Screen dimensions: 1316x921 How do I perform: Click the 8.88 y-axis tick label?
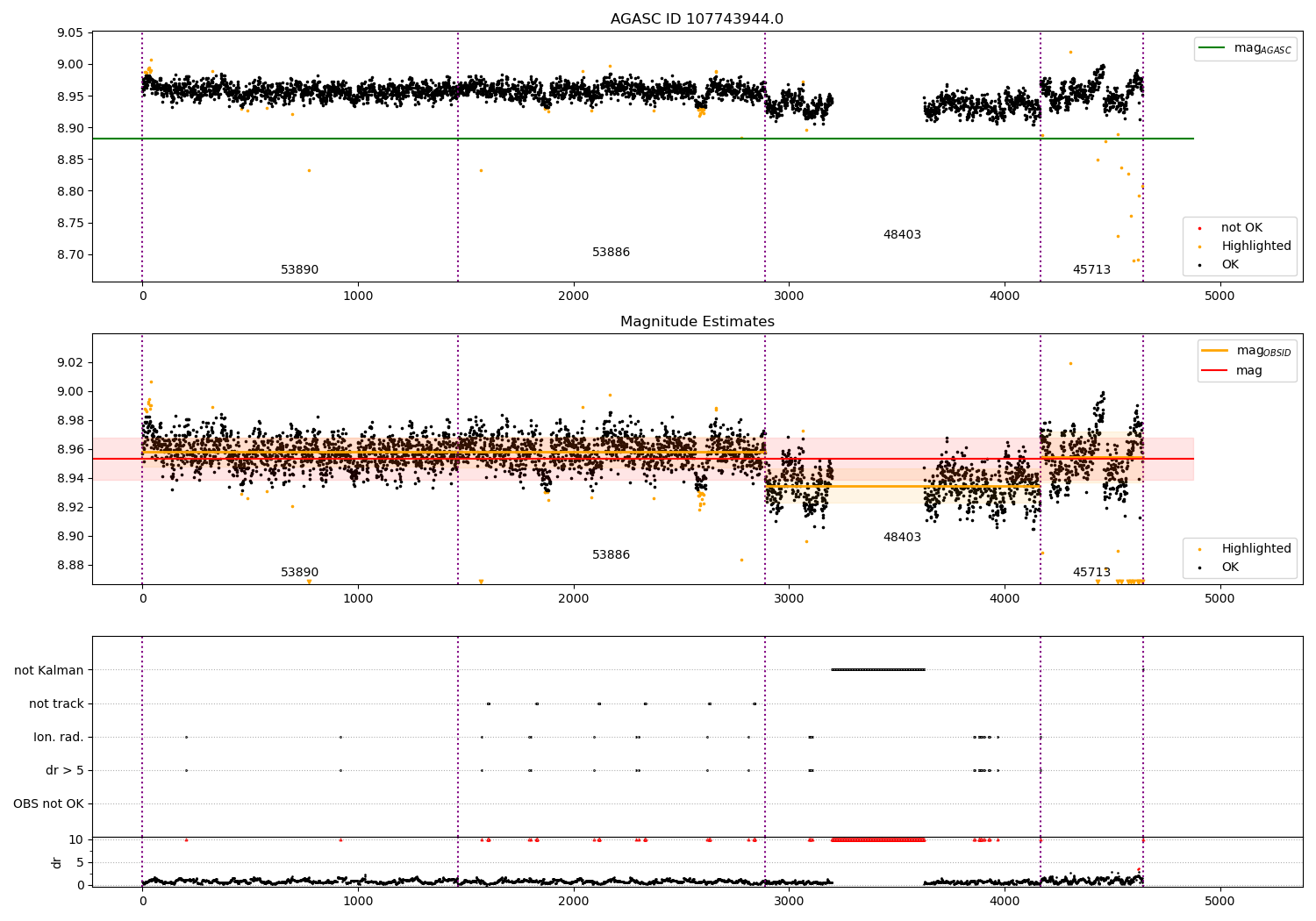click(x=70, y=565)
